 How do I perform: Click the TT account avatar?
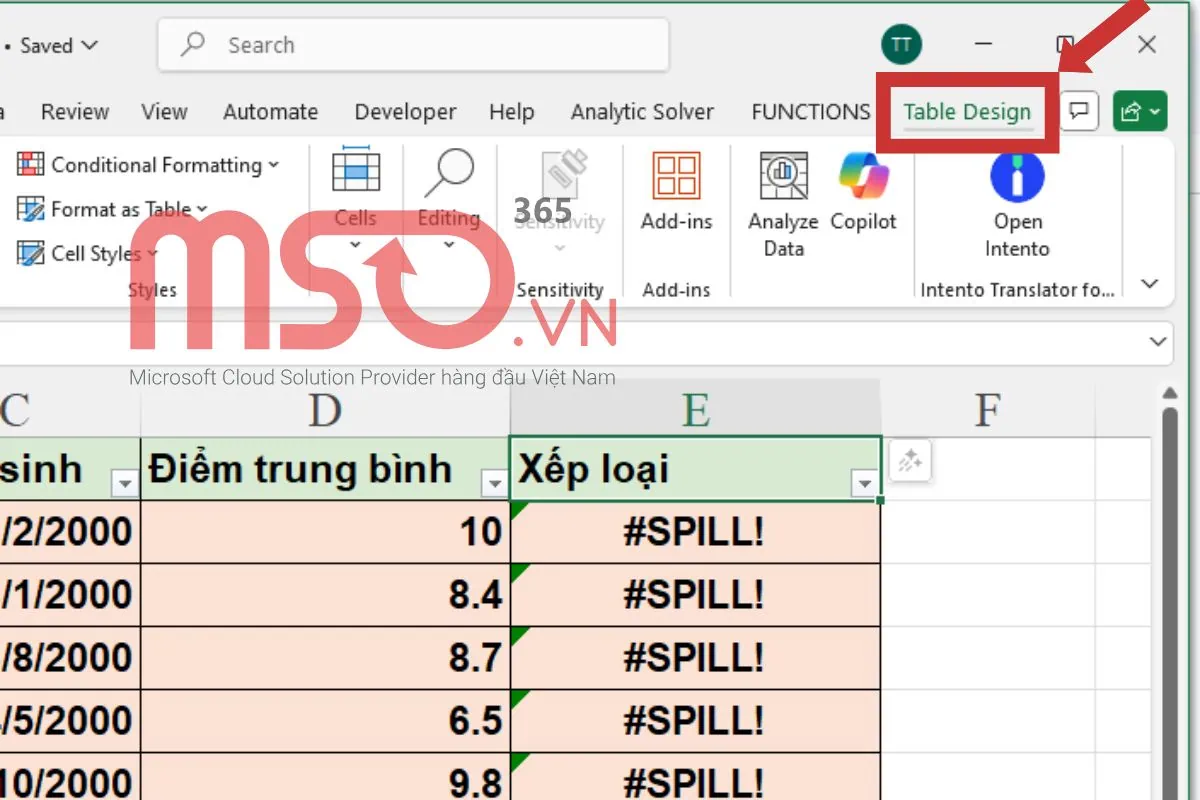click(x=901, y=44)
